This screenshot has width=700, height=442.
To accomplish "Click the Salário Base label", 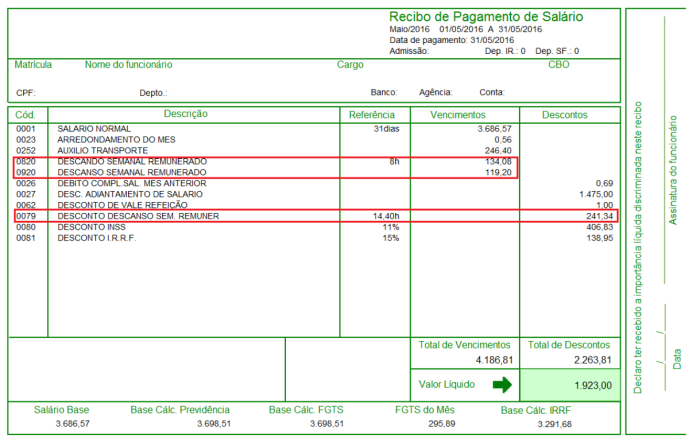I will [x=62, y=410].
